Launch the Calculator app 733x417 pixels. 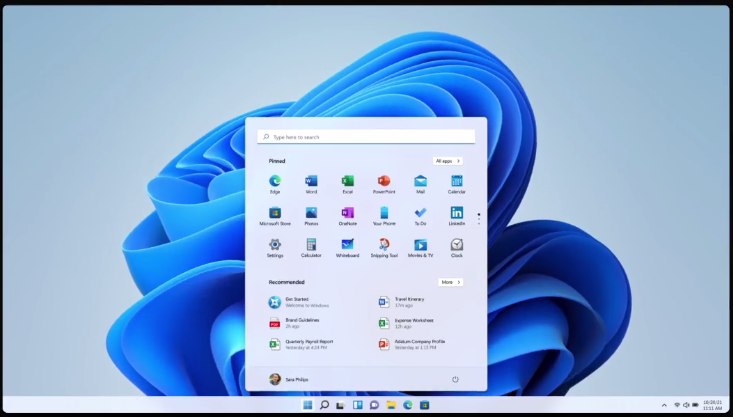(x=311, y=248)
